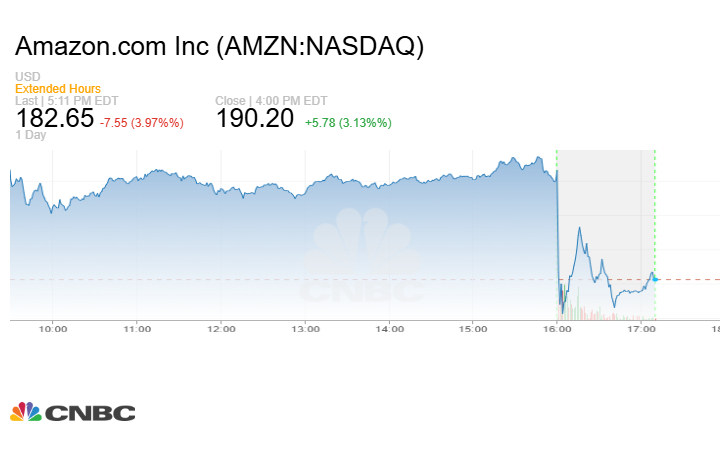Click the 16:00 market close axis label
The width and height of the screenshot is (720, 450).
click(557, 328)
